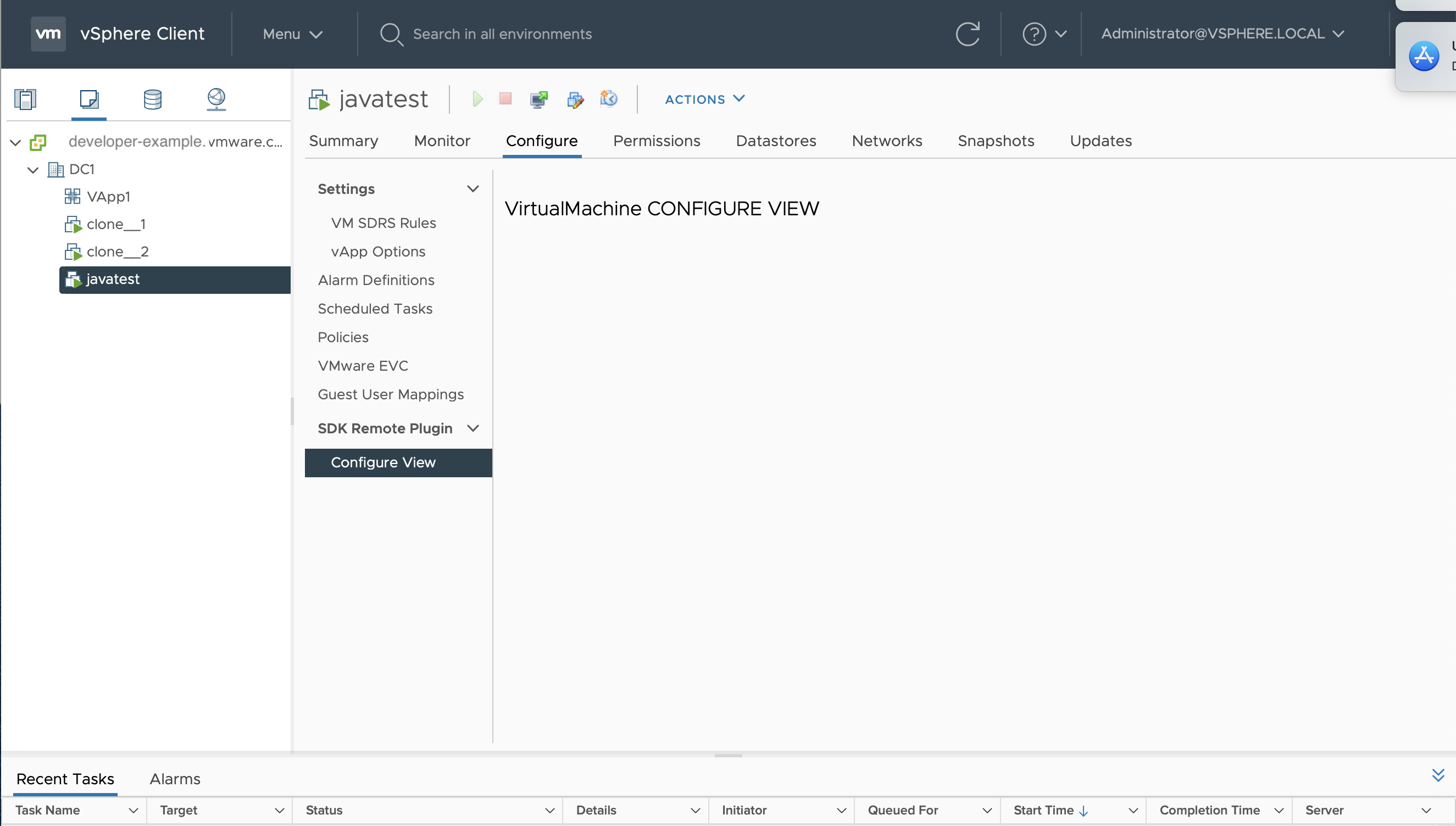This screenshot has width=1456, height=826.
Task: Click the vSphere Client title
Action: coord(142,34)
